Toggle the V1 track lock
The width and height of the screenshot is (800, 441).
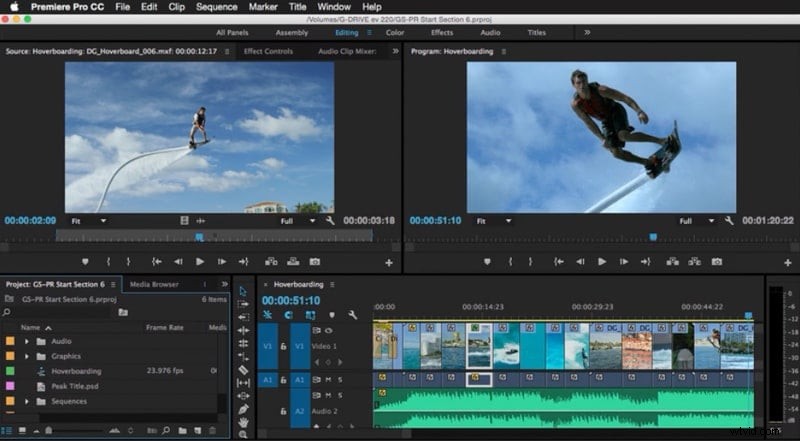(x=284, y=346)
